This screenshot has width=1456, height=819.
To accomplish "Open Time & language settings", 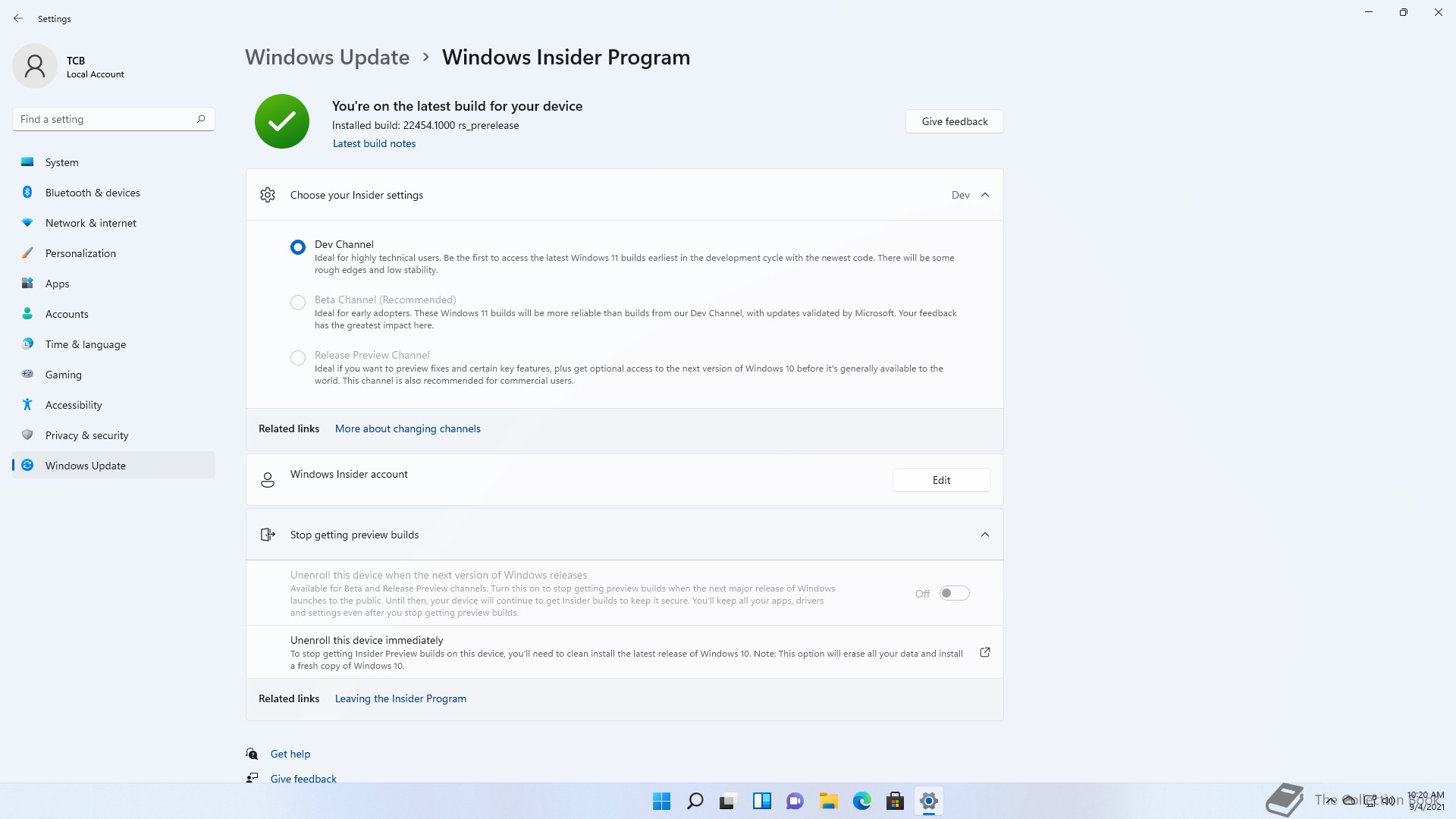I will 114,344.
